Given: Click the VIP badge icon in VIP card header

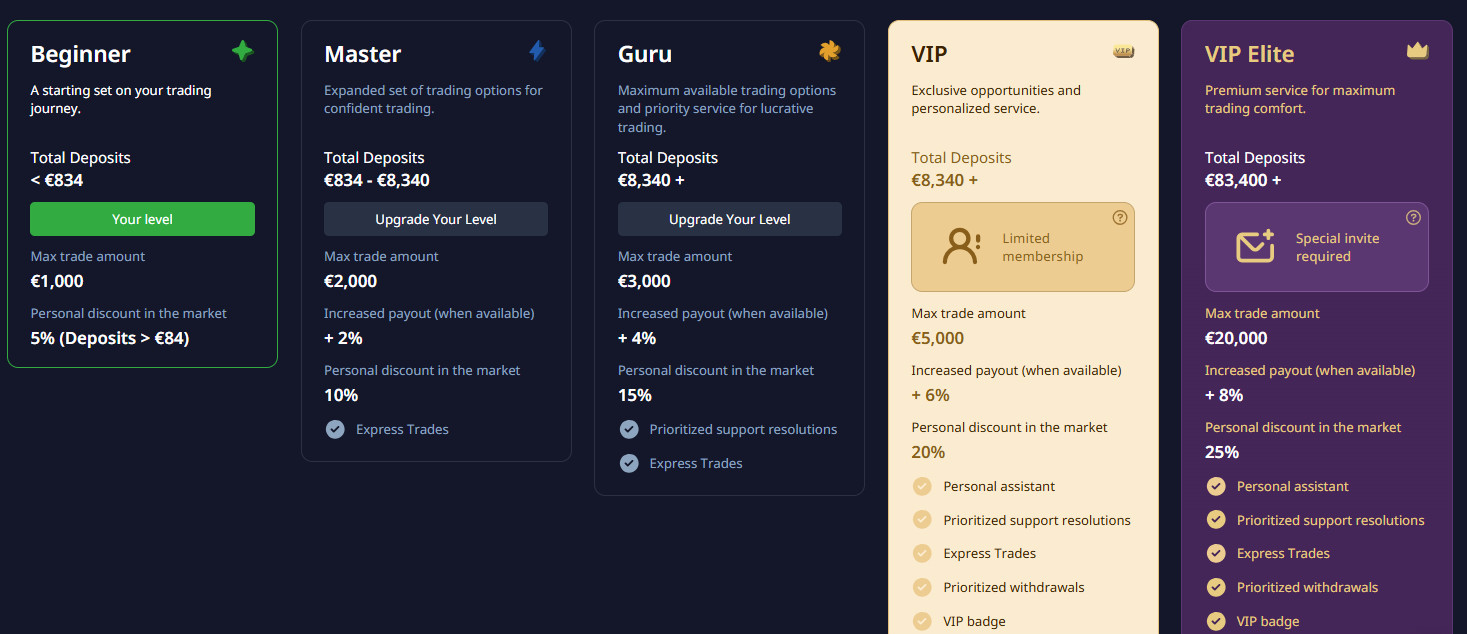Looking at the screenshot, I should 1124,52.
